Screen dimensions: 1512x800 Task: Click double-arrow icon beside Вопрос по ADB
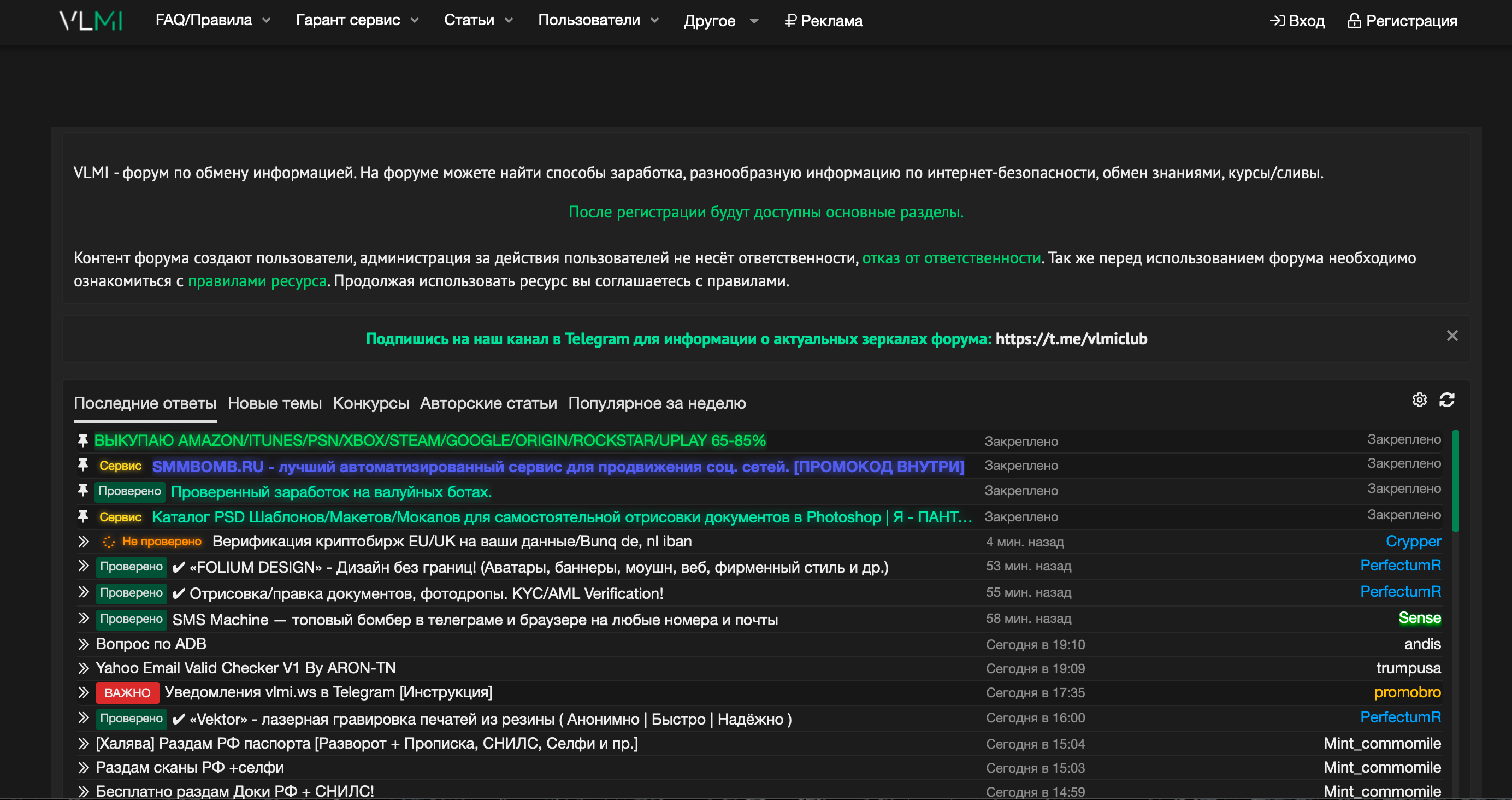(84, 644)
